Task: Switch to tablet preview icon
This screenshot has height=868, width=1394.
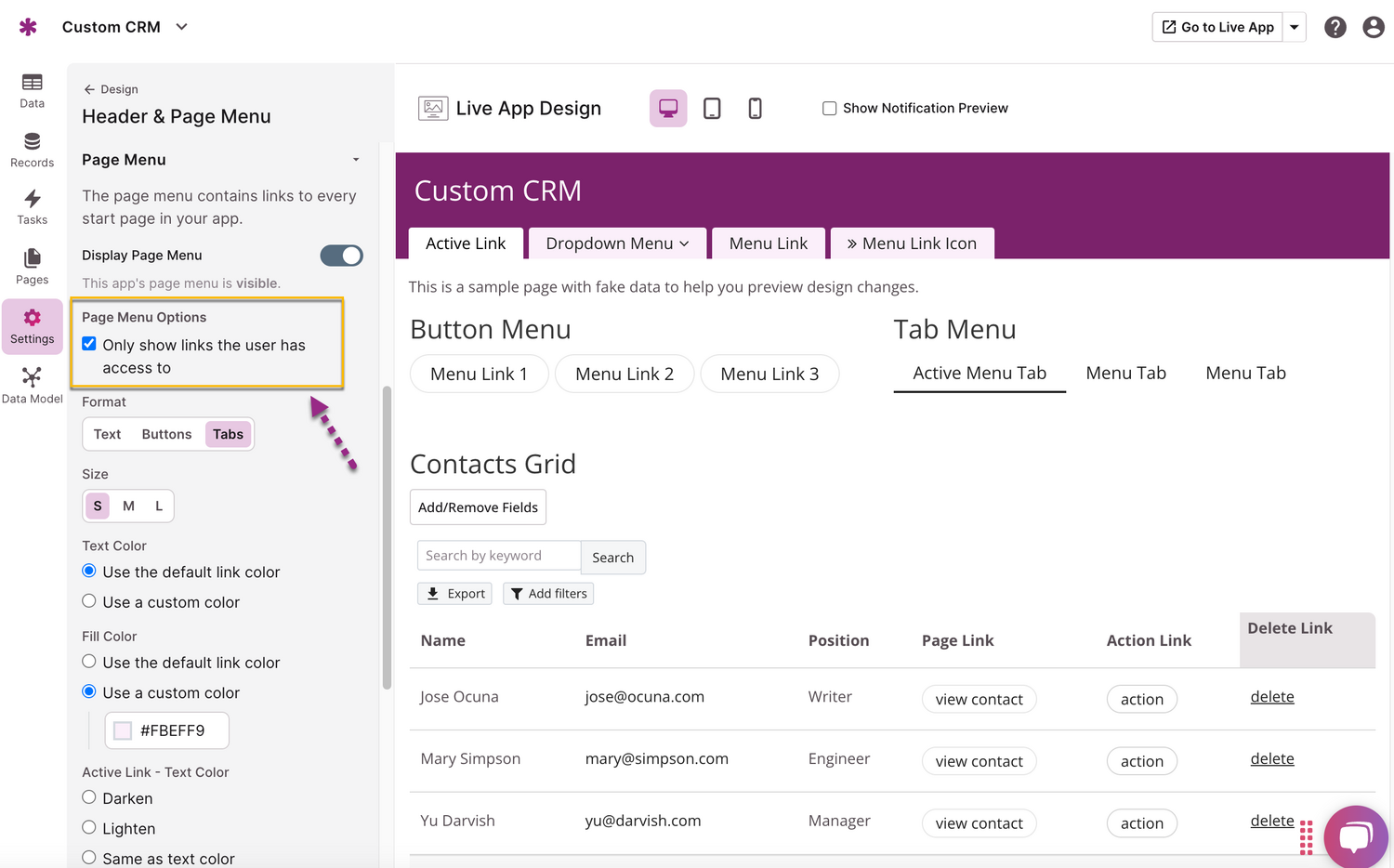Action: pos(712,109)
